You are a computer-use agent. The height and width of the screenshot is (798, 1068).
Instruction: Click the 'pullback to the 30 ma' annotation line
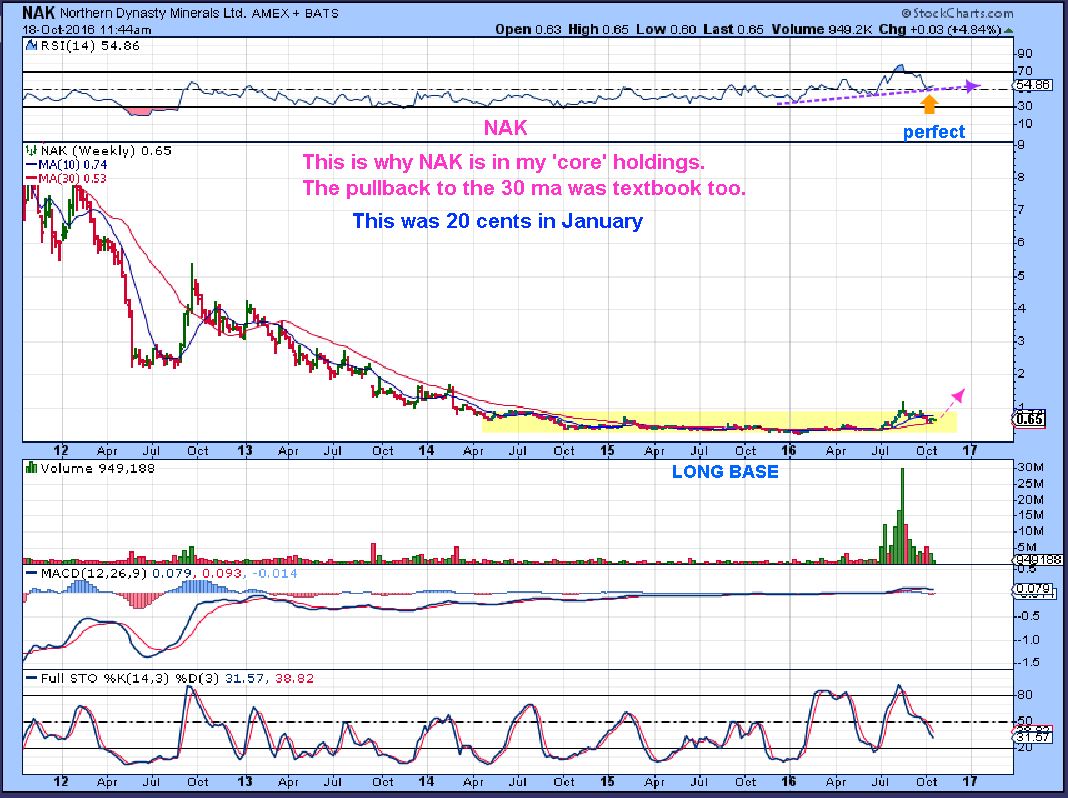pyautogui.click(x=524, y=188)
